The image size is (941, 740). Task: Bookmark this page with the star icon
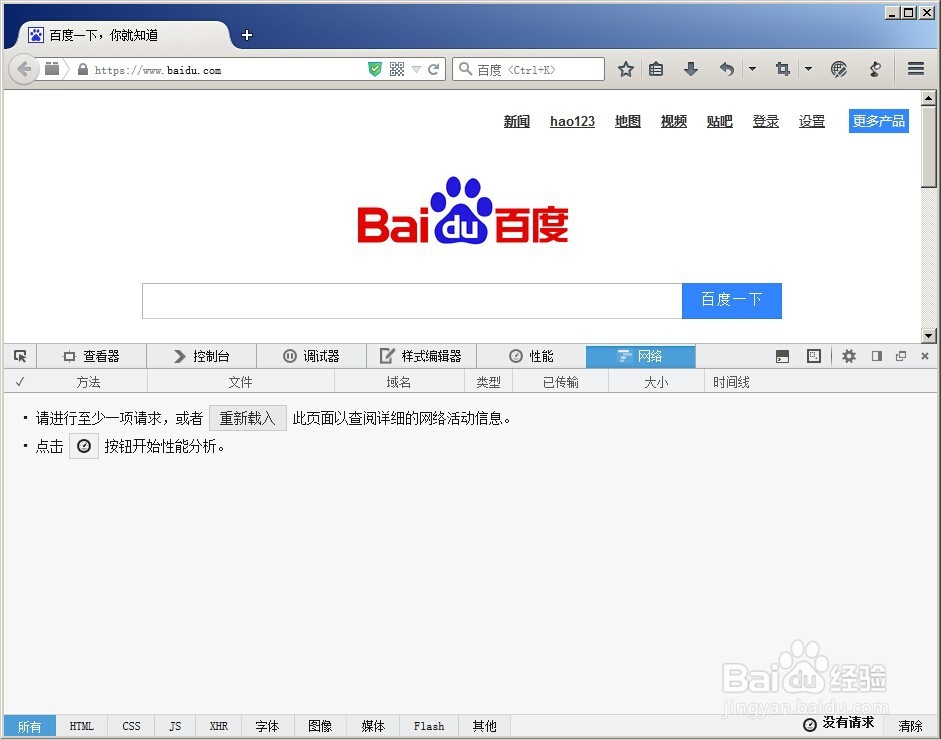coord(626,70)
